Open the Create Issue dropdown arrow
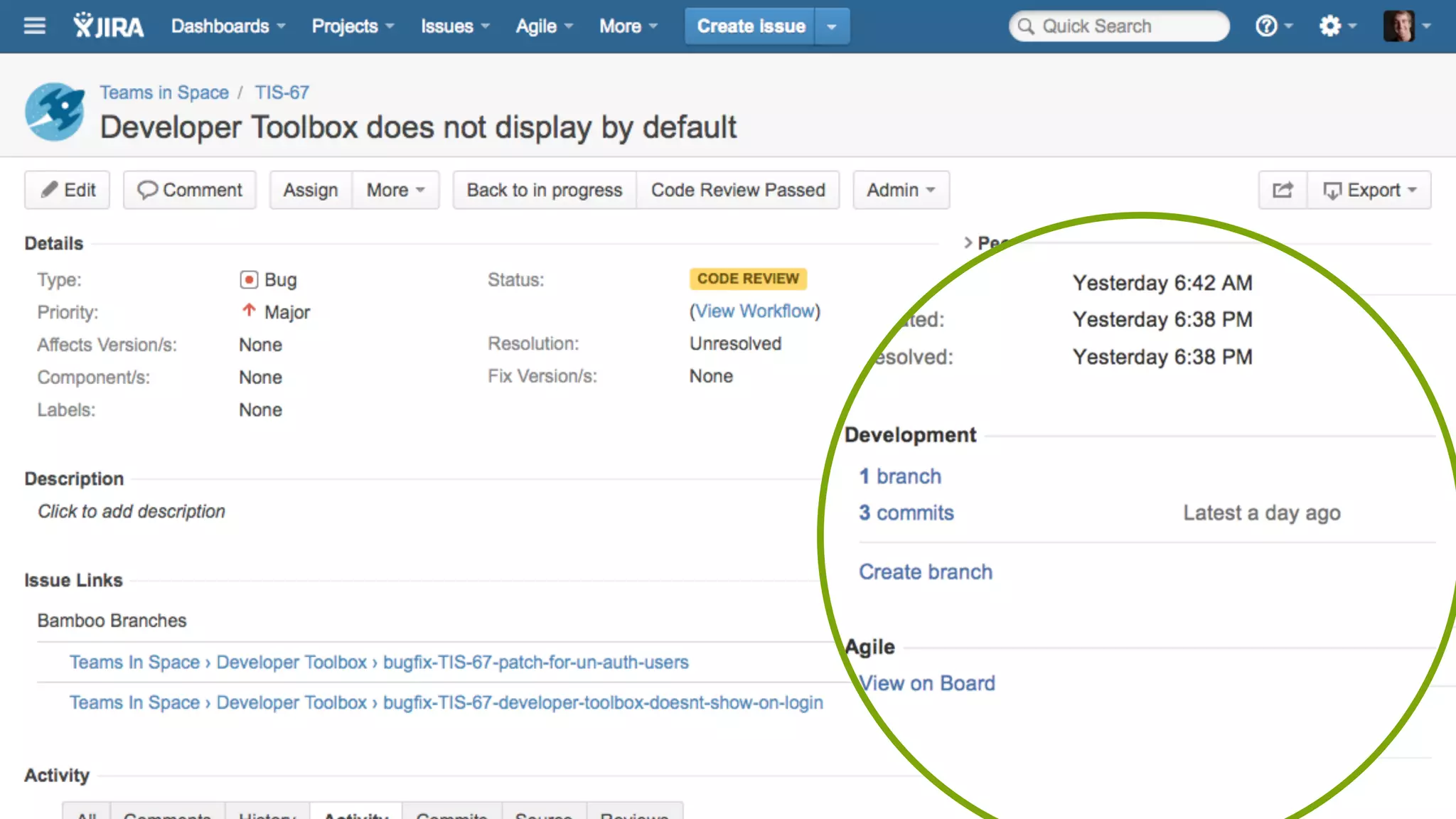 coord(832,27)
